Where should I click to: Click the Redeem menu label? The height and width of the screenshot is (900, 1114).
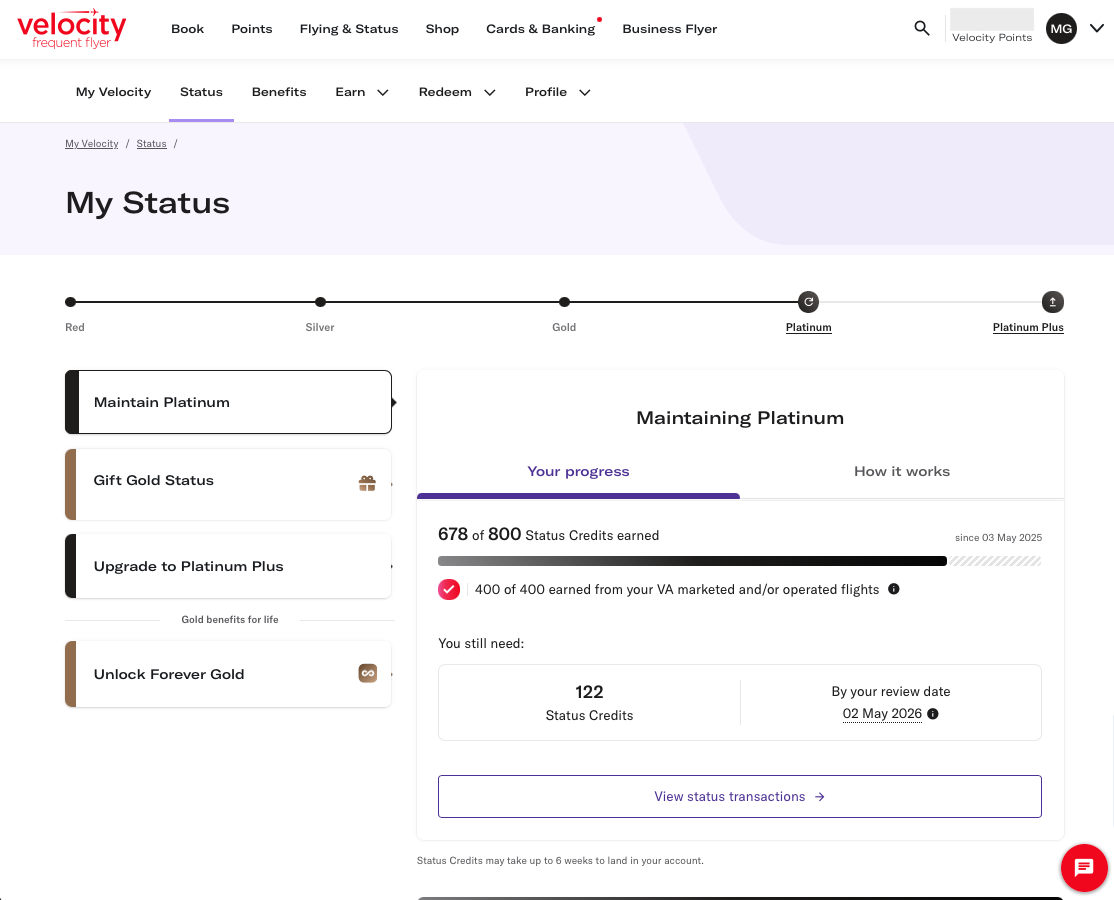tap(445, 92)
